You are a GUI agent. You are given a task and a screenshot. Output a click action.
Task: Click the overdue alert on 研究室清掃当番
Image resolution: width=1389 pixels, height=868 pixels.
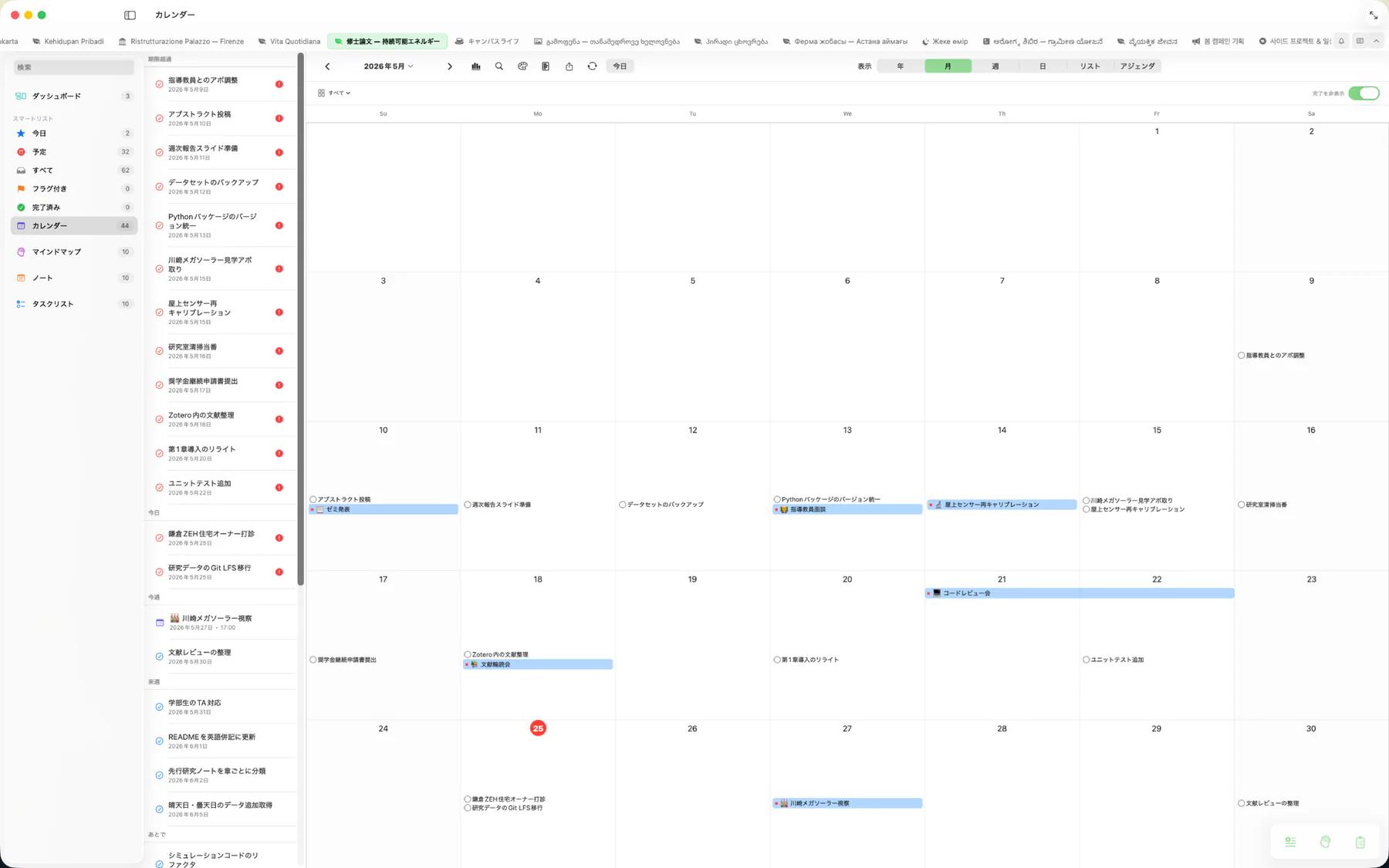tap(279, 351)
